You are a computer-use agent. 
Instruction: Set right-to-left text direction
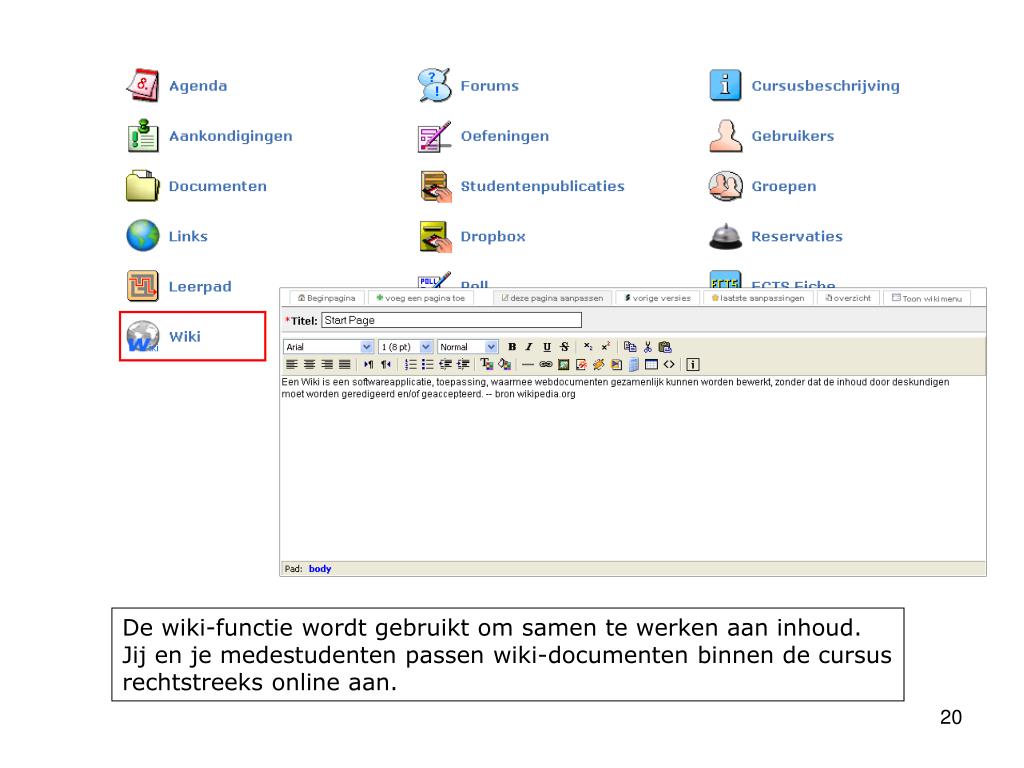click(x=386, y=364)
